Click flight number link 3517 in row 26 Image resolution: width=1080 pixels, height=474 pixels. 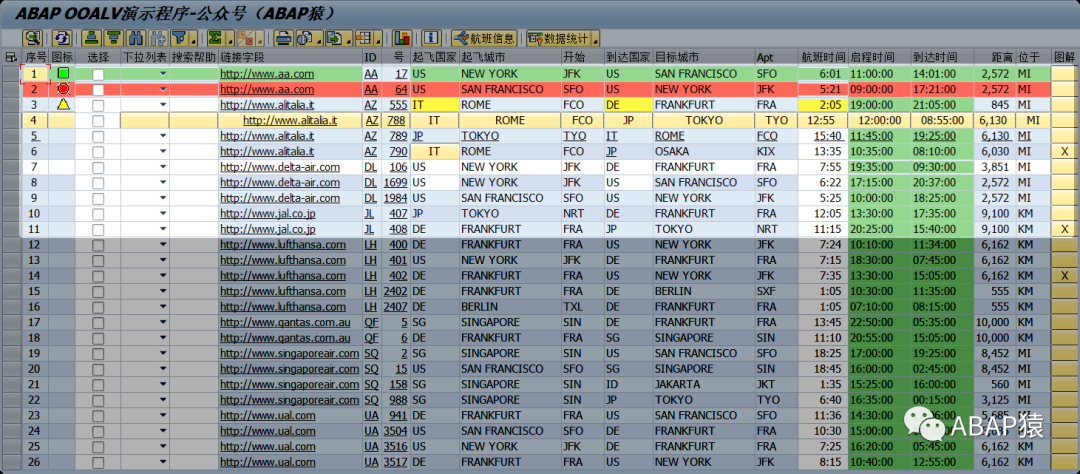click(395, 462)
